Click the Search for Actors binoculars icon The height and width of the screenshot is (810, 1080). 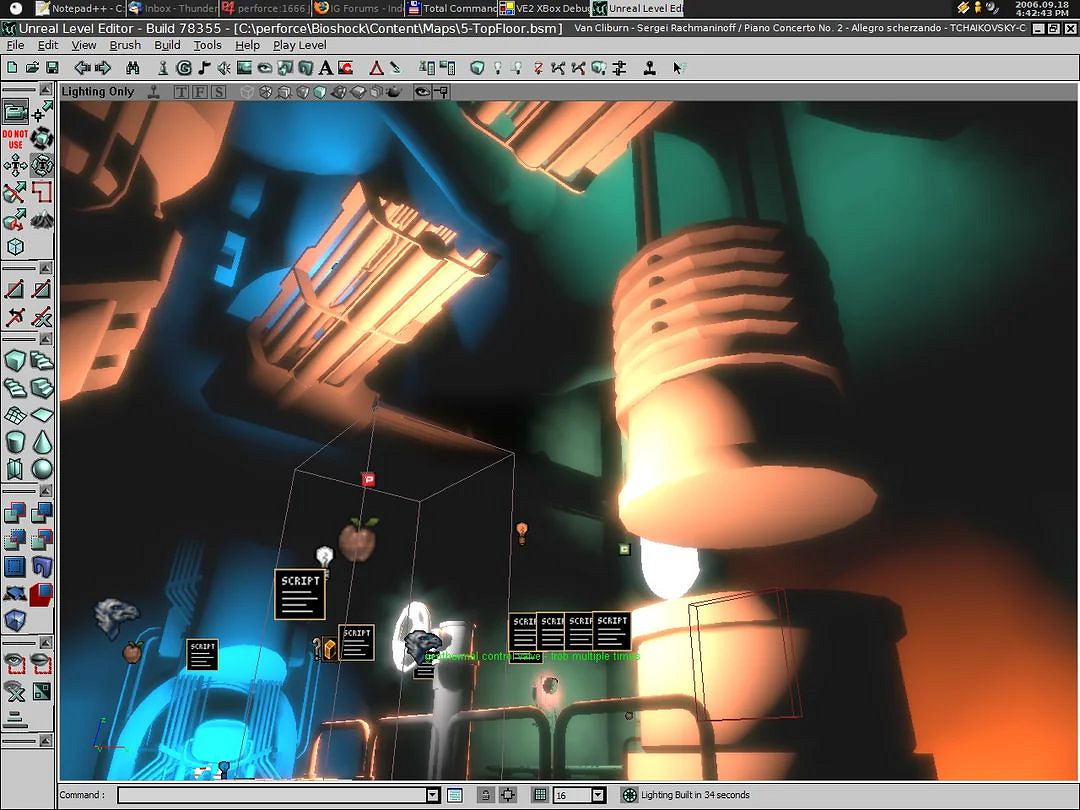click(133, 68)
